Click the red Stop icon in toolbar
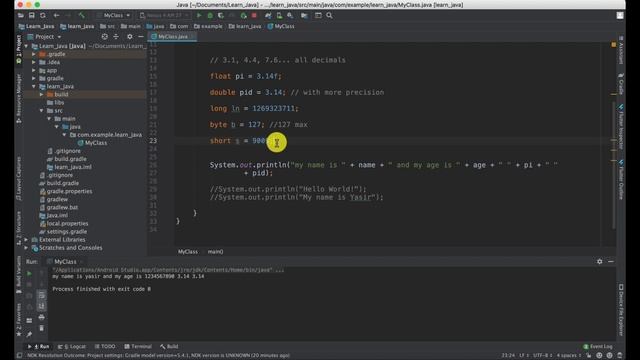Viewport: 640px width, 360px height. click(254, 16)
